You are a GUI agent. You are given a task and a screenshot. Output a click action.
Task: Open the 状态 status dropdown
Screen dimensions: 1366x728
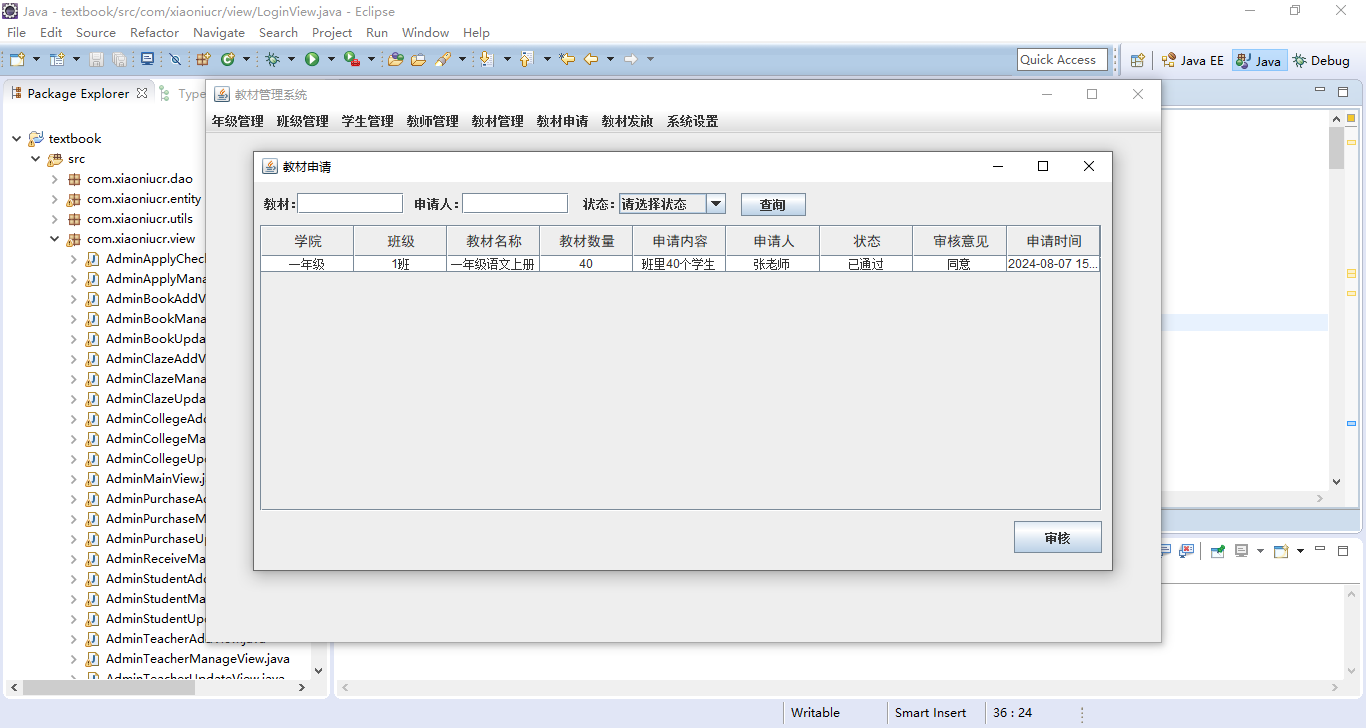(x=715, y=204)
